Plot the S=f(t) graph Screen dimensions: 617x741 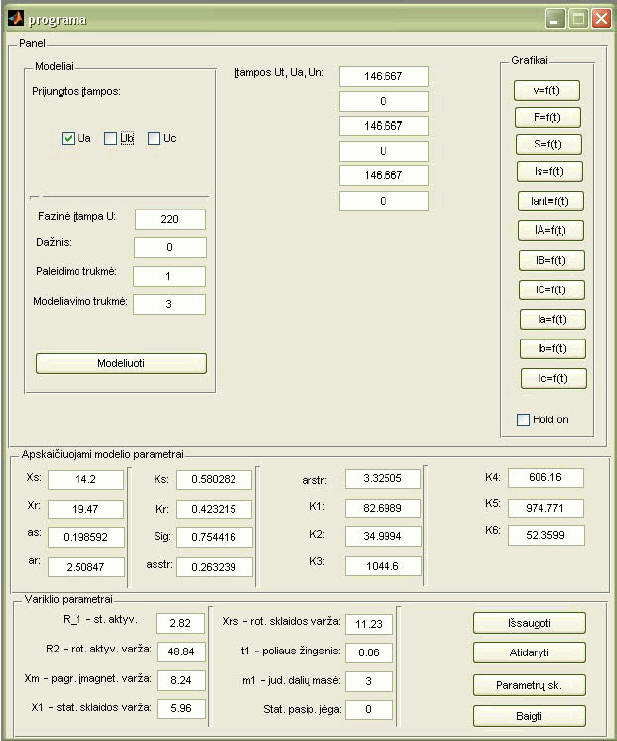[548, 144]
